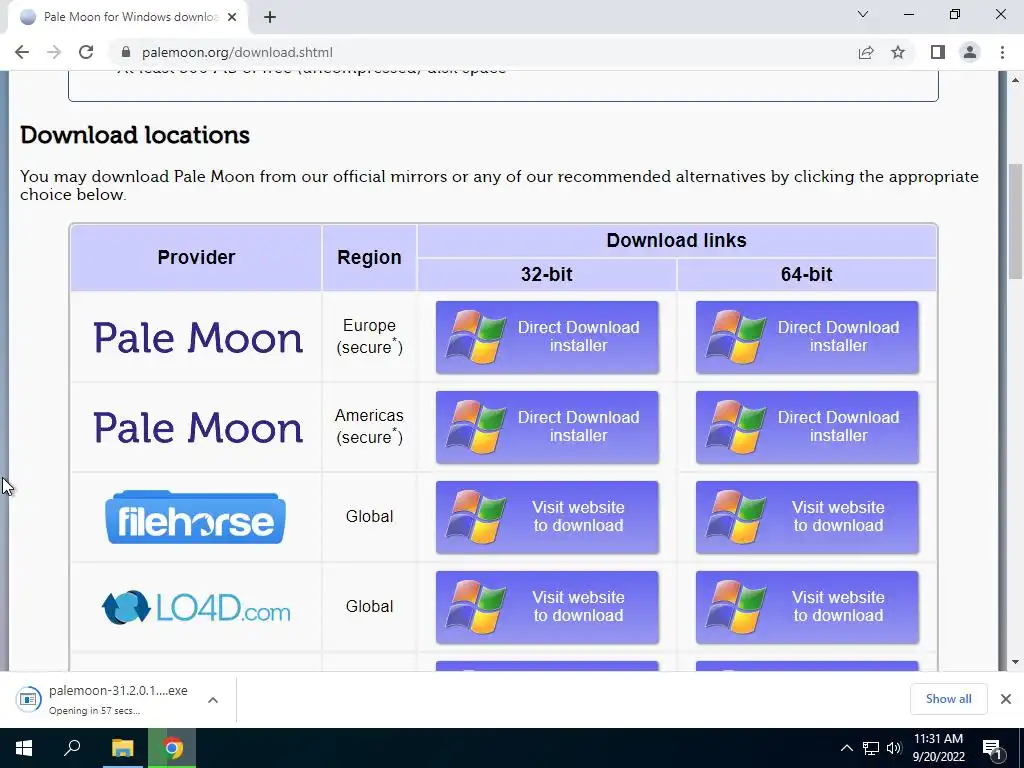Screen dimensions: 1024x768
Task: Download 32-bit installer from Europe mirror
Action: 547,337
